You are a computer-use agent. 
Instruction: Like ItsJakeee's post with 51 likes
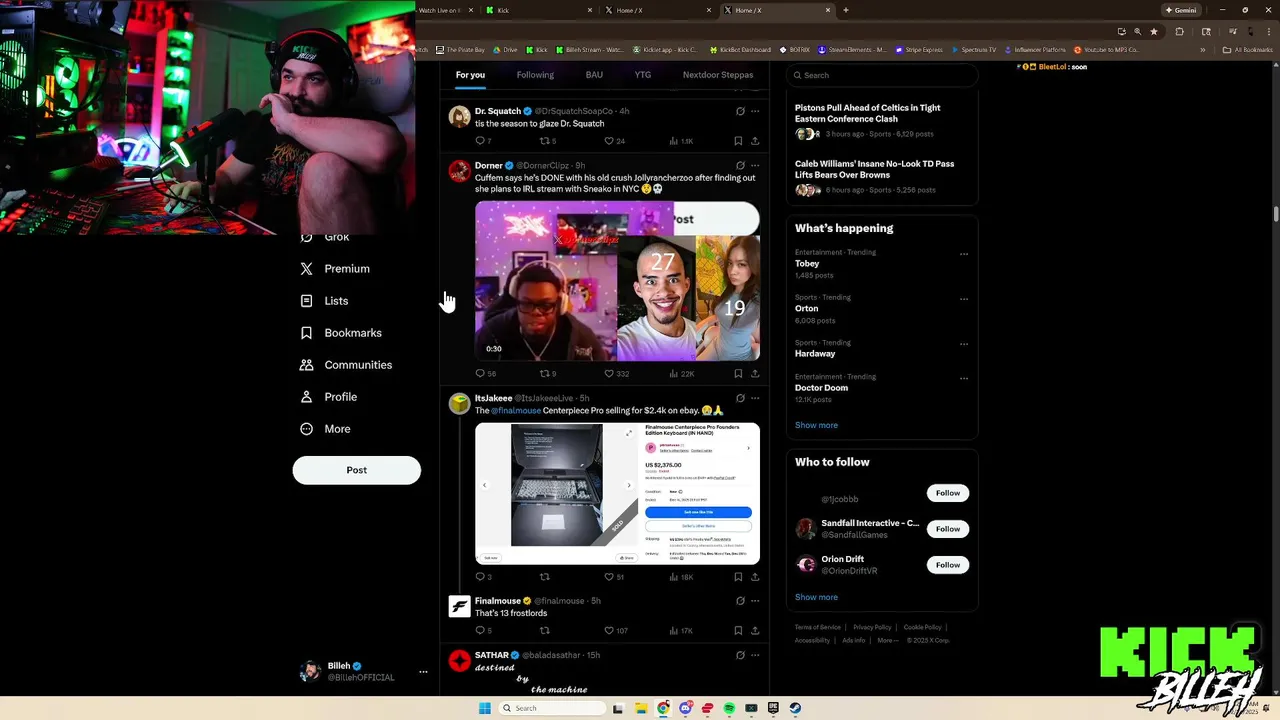pyautogui.click(x=614, y=577)
